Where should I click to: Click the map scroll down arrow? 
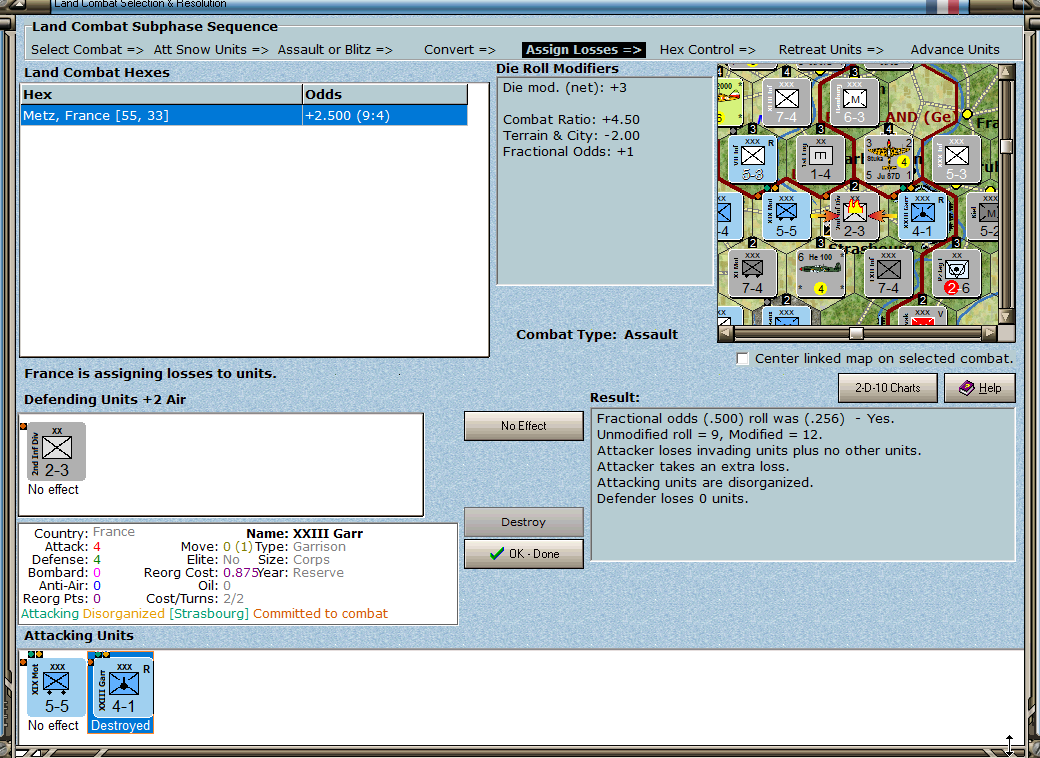(1006, 317)
